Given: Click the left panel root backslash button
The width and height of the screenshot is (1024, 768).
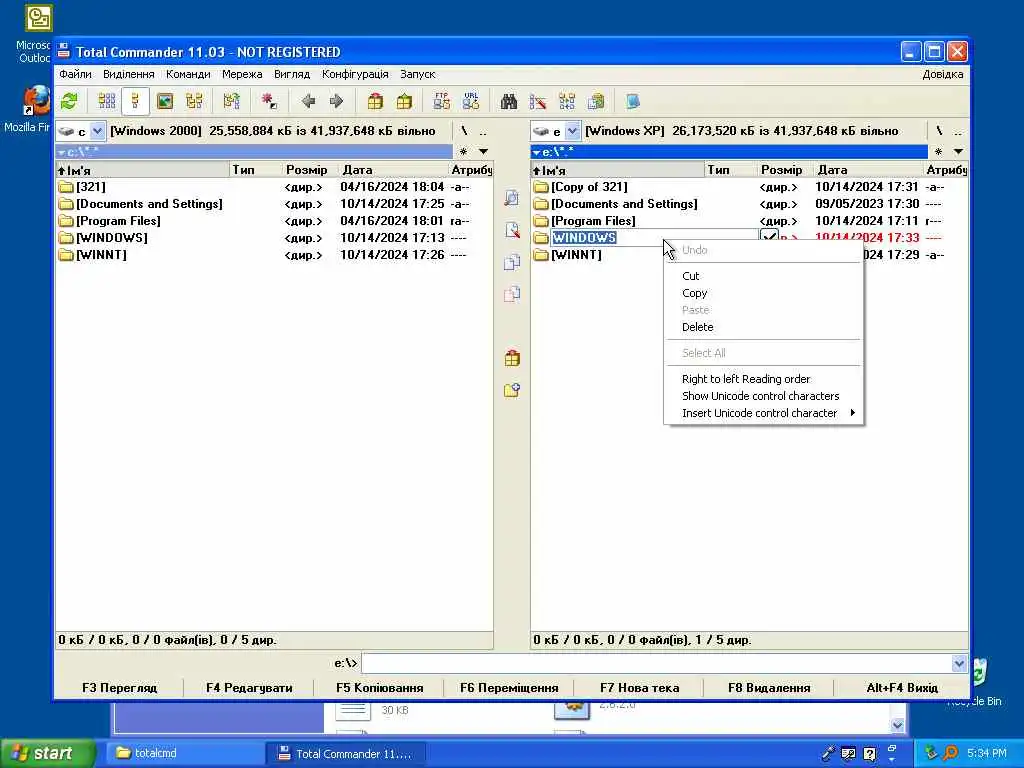Looking at the screenshot, I should (x=464, y=131).
